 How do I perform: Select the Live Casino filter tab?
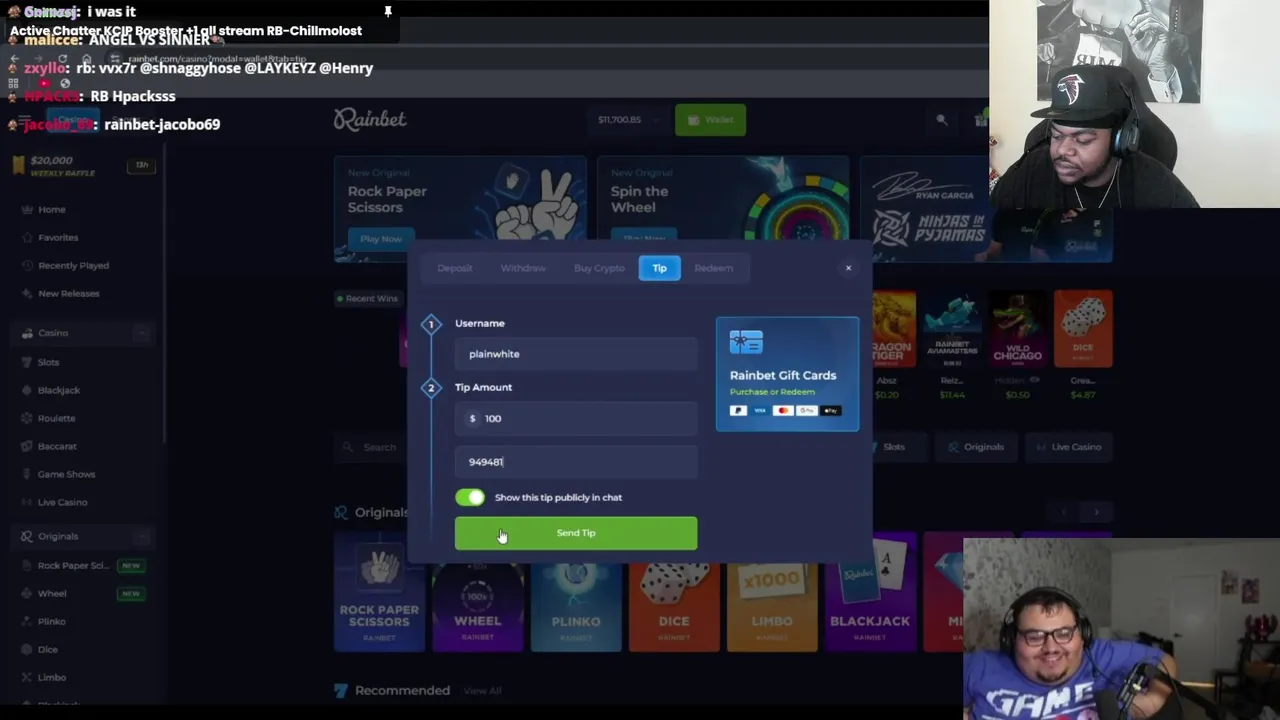click(1067, 447)
